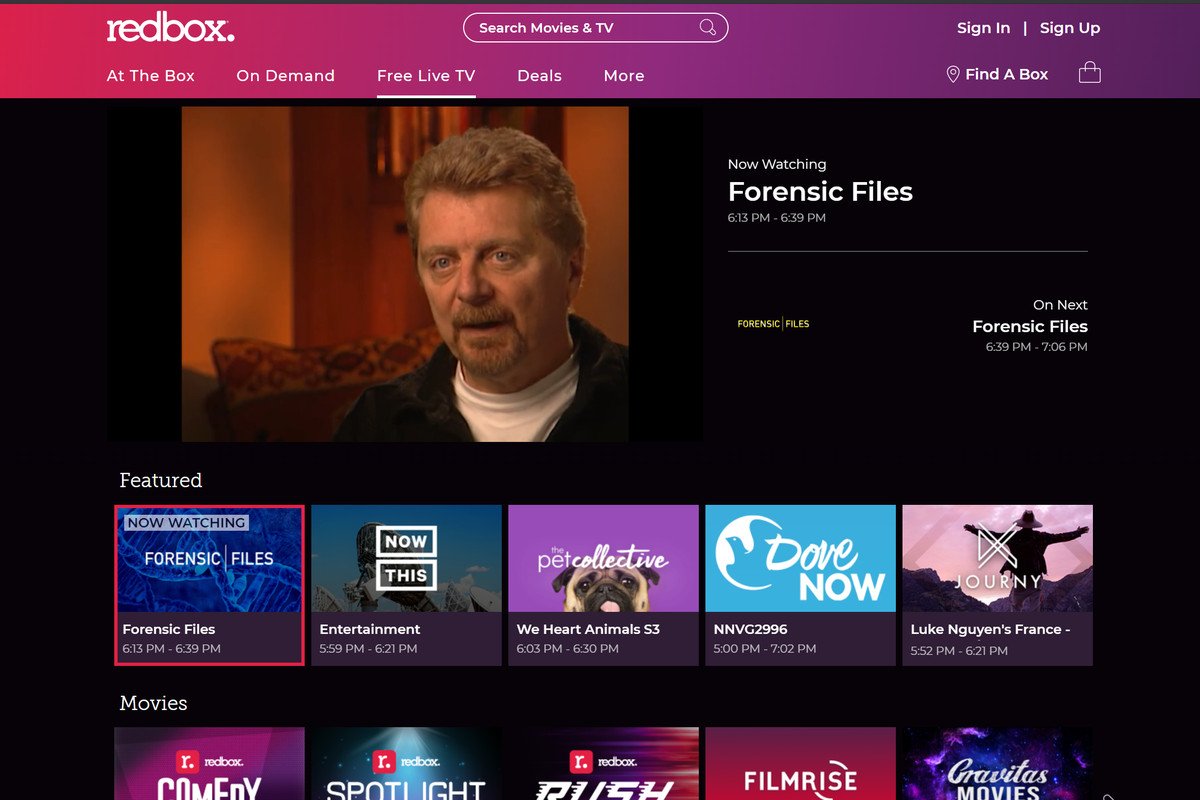Click the Redbox logo
This screenshot has height=800, width=1200.
[170, 28]
